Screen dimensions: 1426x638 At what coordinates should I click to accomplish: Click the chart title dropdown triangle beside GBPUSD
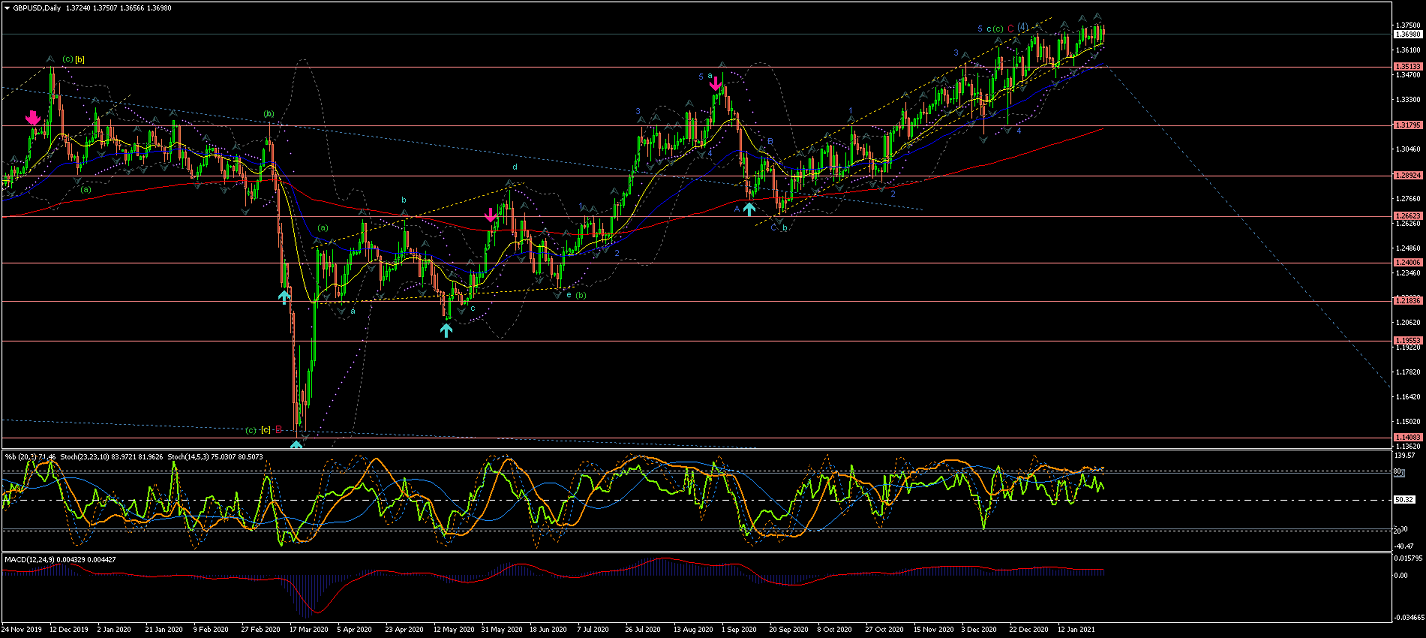[6, 6]
